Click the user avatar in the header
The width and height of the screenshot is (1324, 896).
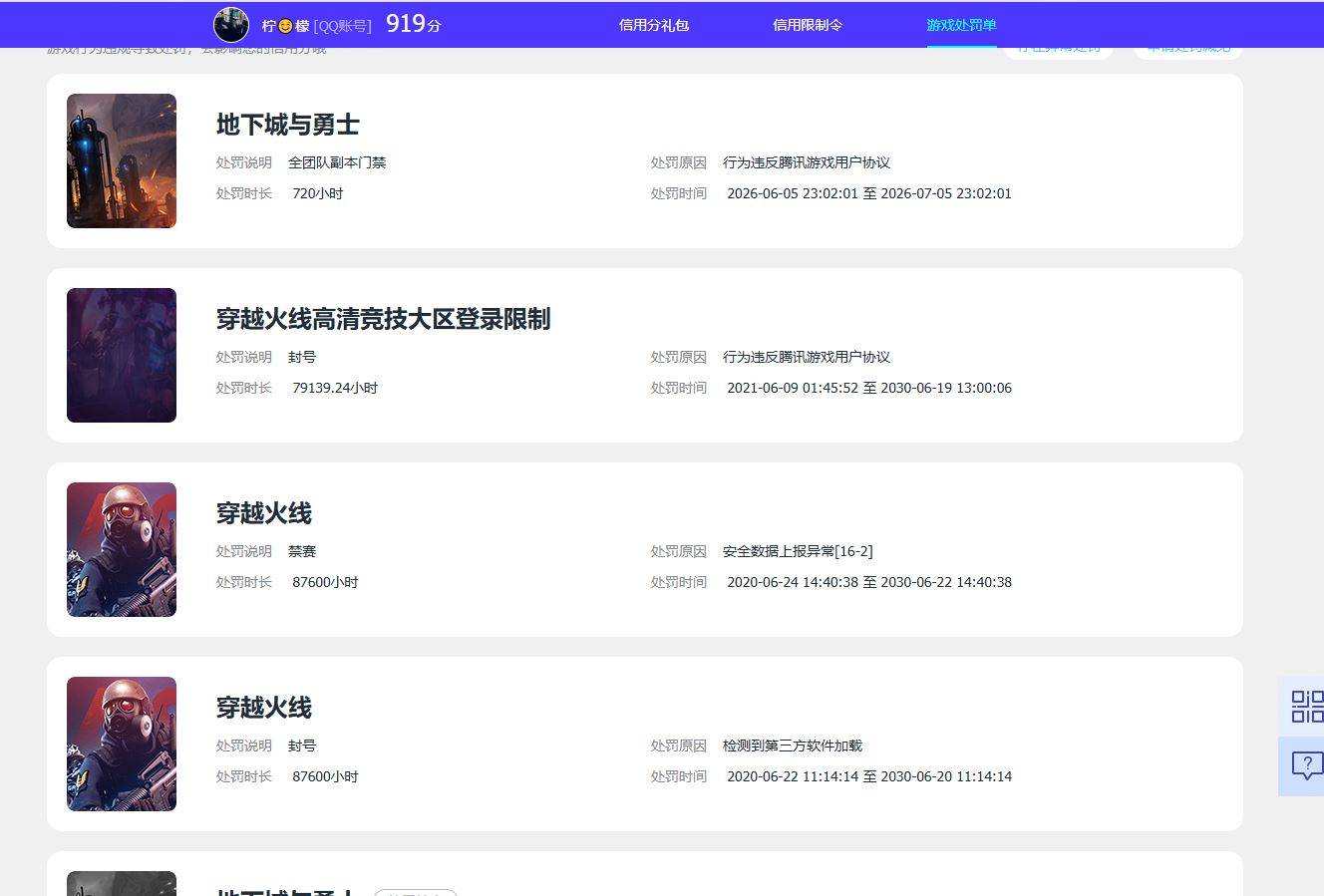tap(231, 25)
